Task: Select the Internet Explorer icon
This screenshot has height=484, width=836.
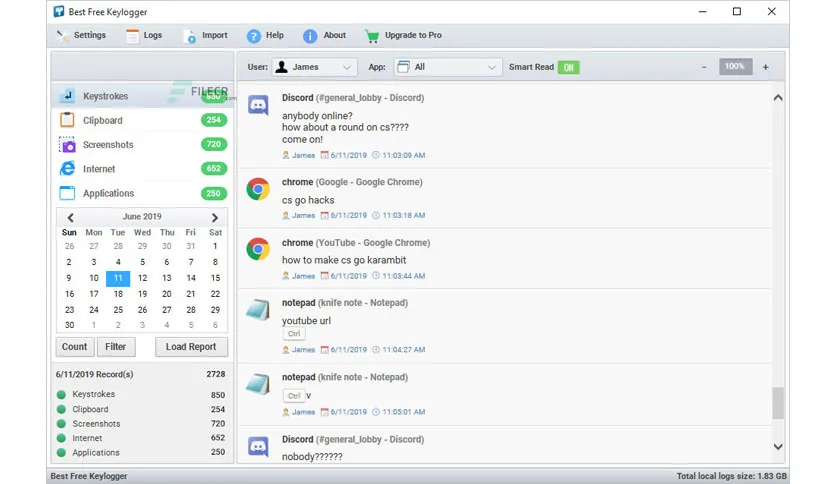Action: point(67,168)
